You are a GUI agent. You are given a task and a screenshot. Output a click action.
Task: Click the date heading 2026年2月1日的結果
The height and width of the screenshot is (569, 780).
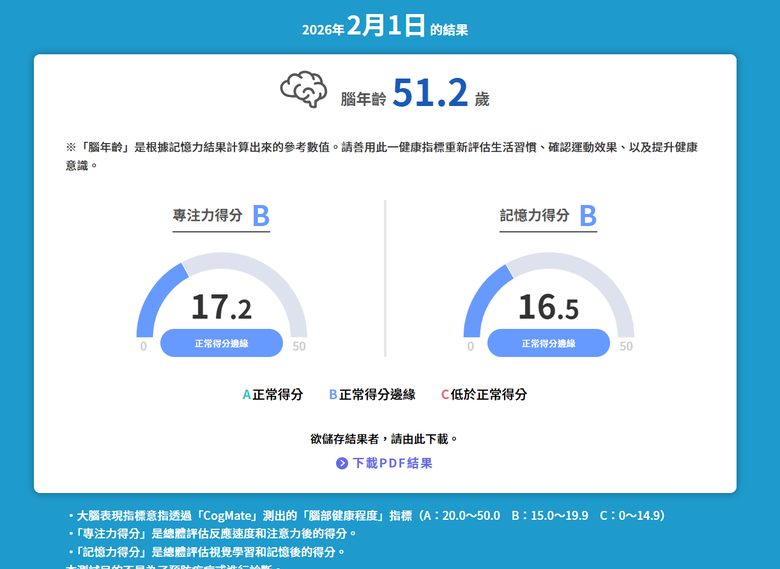point(385,26)
